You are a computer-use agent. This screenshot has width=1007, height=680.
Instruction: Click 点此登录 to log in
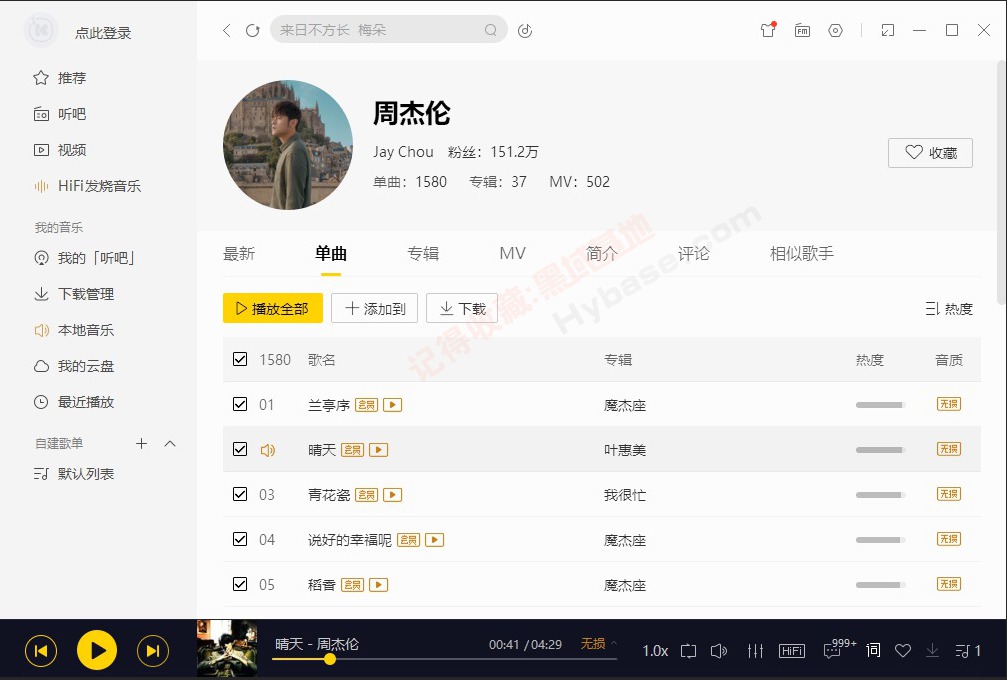[x=103, y=33]
